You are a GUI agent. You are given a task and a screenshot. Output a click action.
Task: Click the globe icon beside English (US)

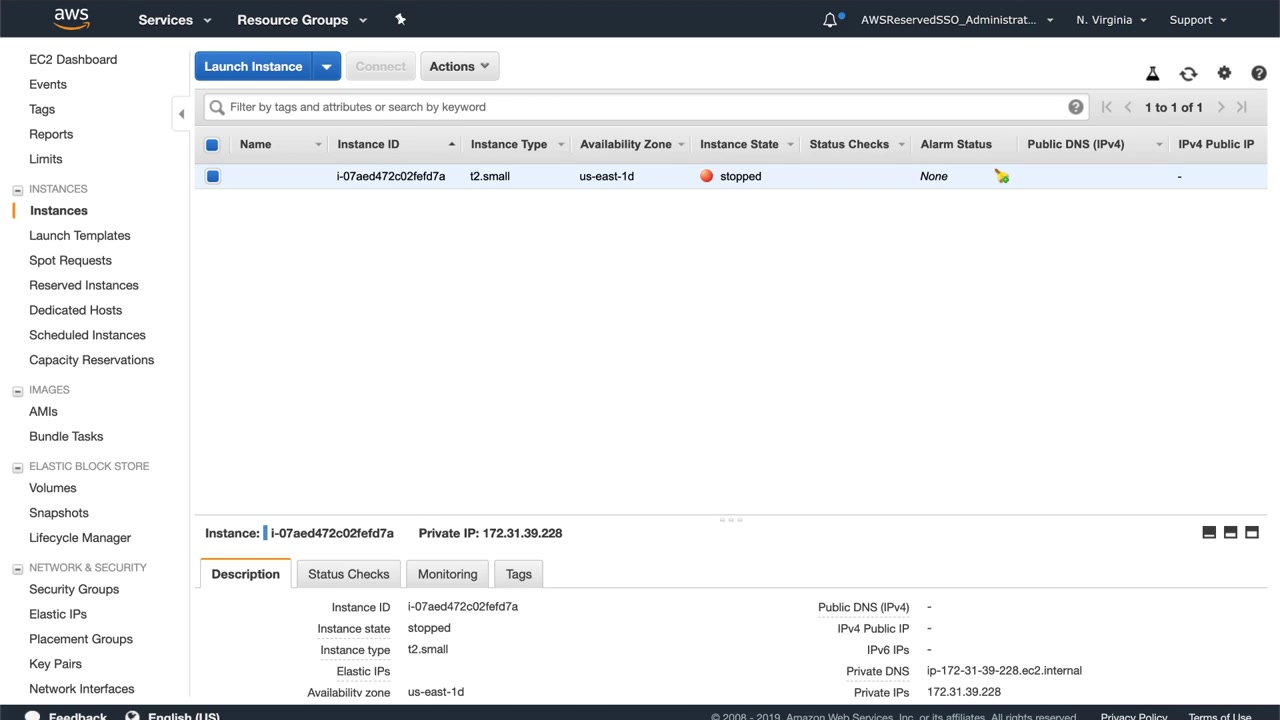[132, 716]
